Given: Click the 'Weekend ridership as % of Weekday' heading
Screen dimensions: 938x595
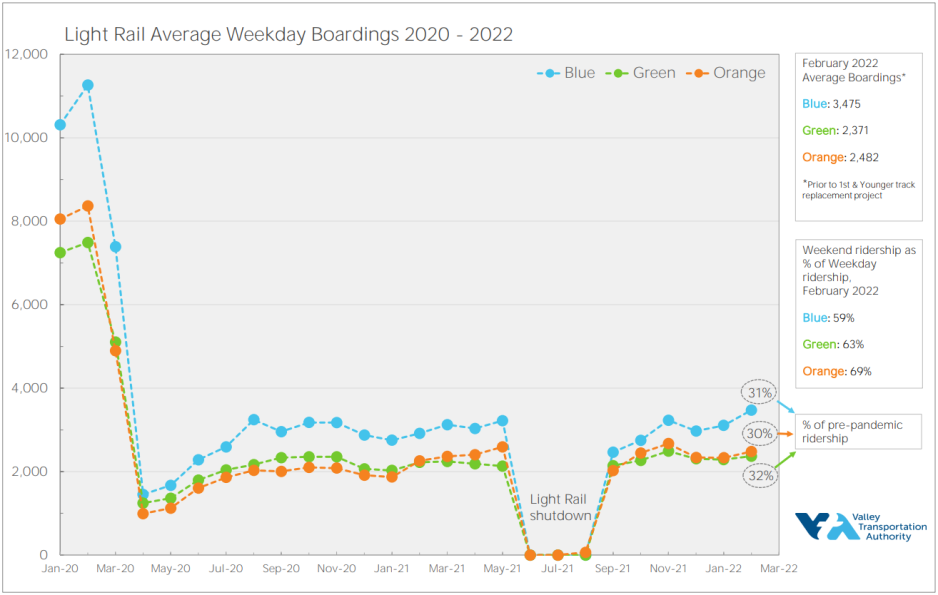Looking at the screenshot, I should pyautogui.click(x=859, y=270).
